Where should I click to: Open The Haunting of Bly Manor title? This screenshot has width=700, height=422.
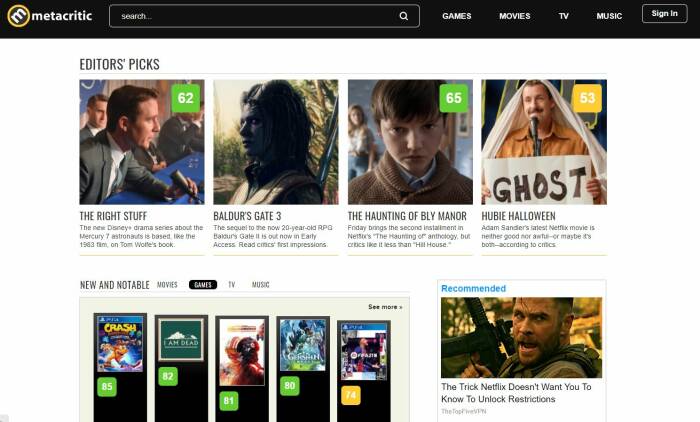click(x=407, y=216)
